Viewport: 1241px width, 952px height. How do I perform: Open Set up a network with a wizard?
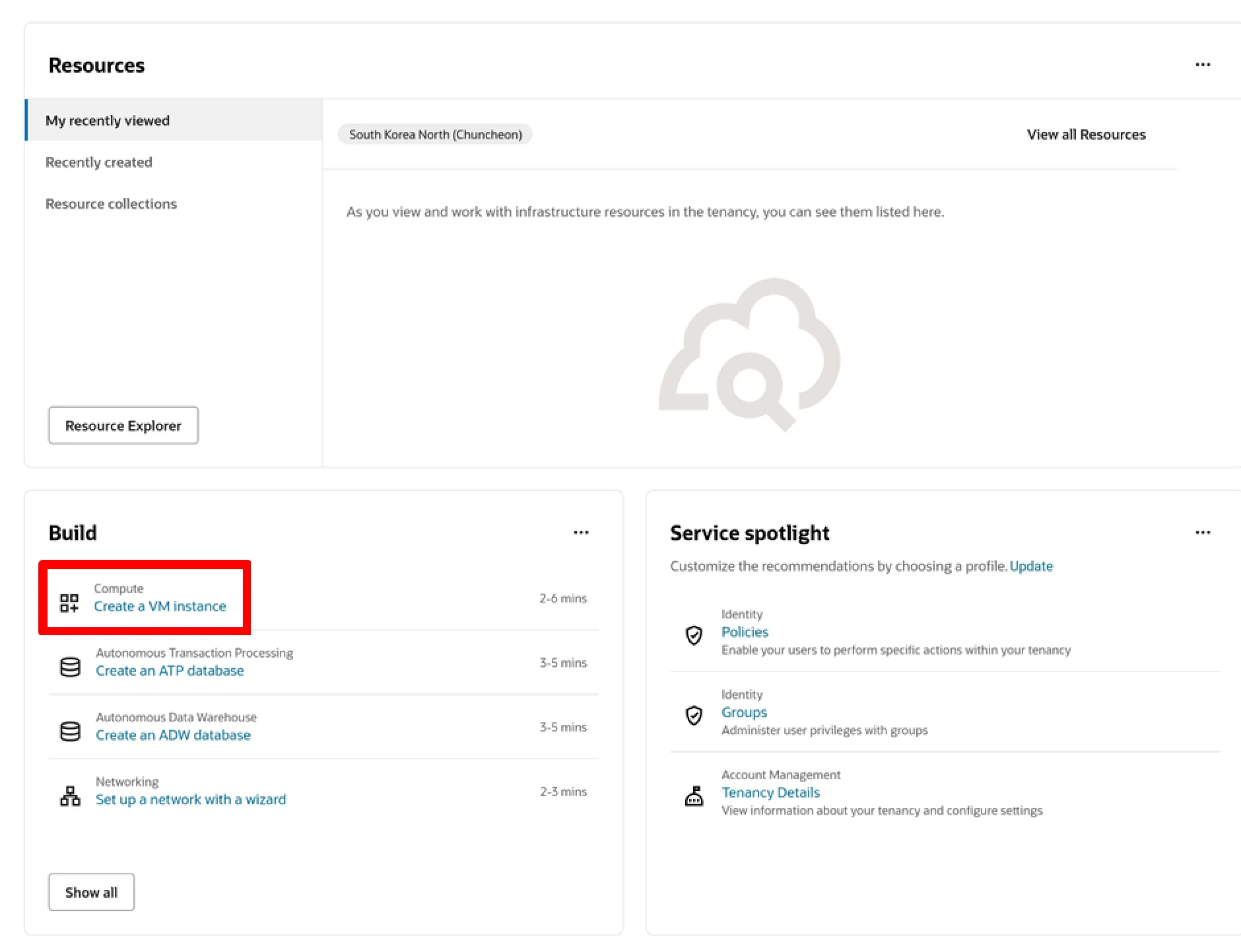(x=191, y=799)
